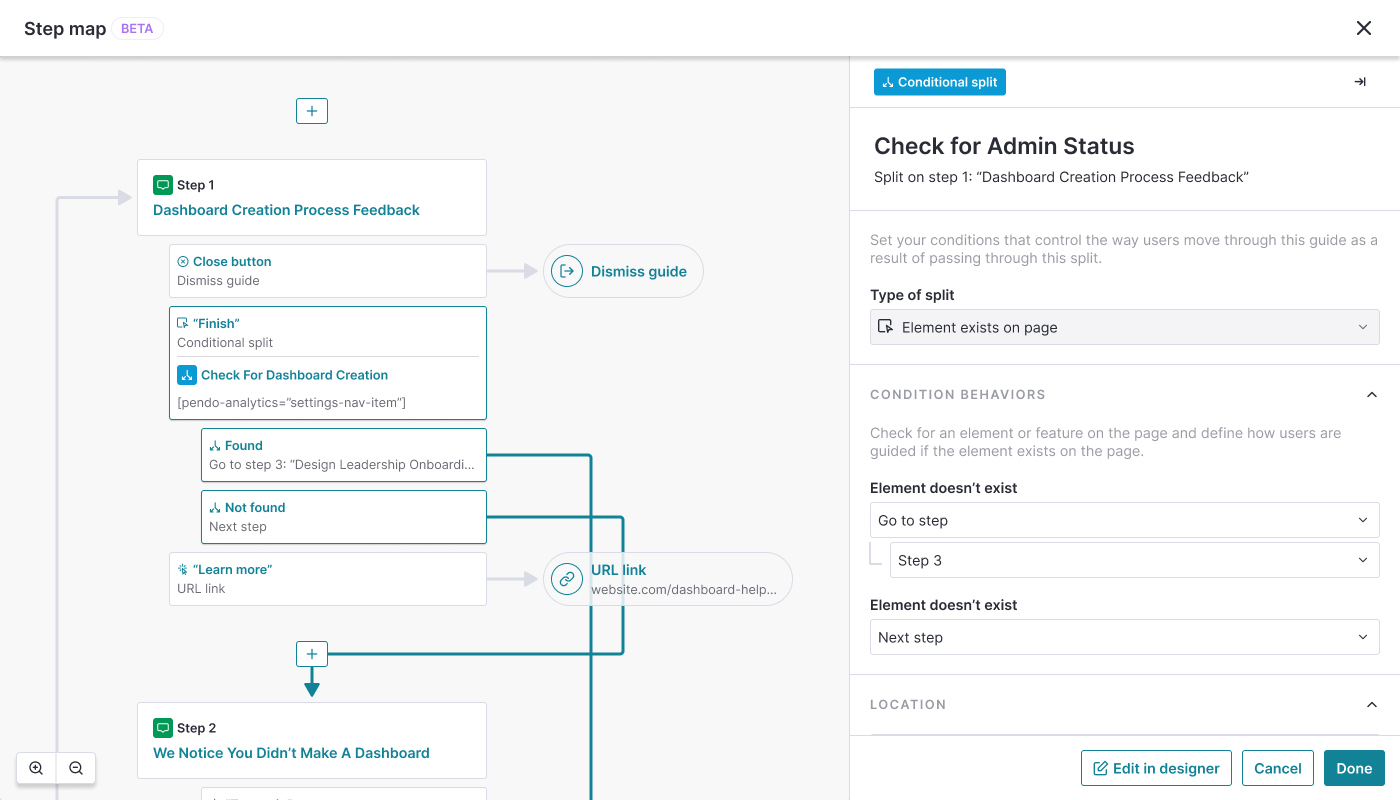Click the BETA badge next to Step map
Viewport: 1400px width, 800px height.
137,28
